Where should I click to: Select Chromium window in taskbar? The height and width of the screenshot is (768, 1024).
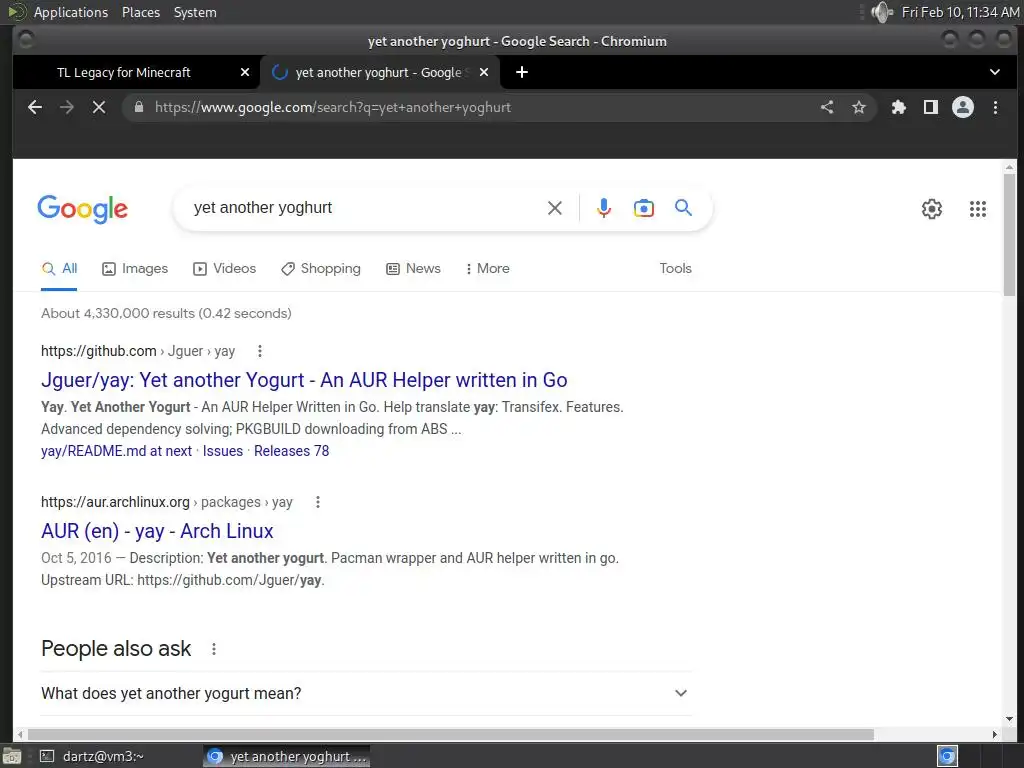[286, 756]
